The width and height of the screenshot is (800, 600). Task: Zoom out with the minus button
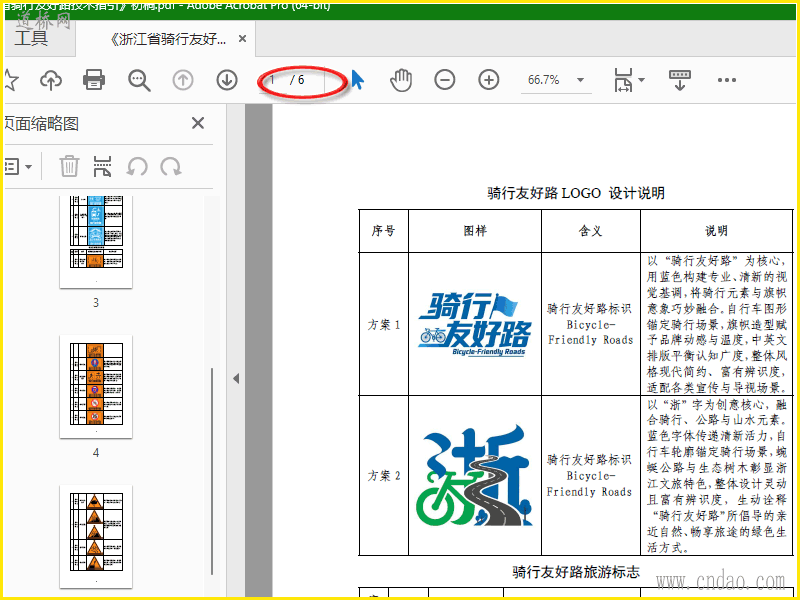(x=445, y=80)
